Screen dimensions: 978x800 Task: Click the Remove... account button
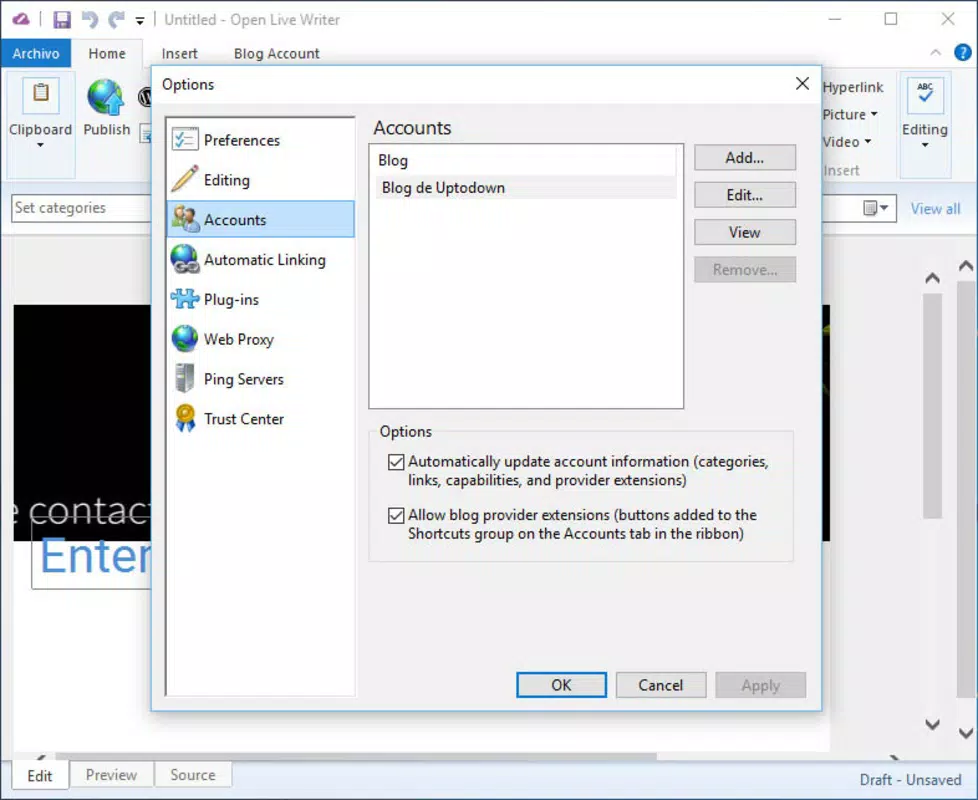point(745,269)
